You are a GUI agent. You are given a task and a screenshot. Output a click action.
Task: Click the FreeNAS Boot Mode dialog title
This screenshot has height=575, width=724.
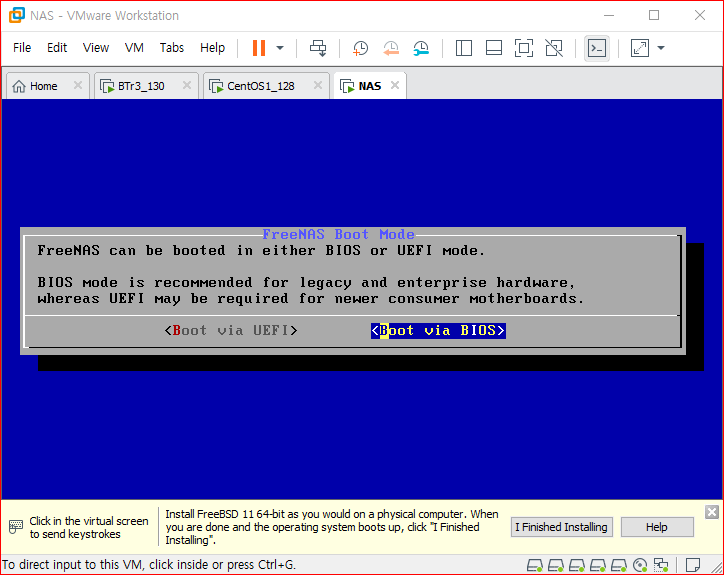[x=338, y=234]
